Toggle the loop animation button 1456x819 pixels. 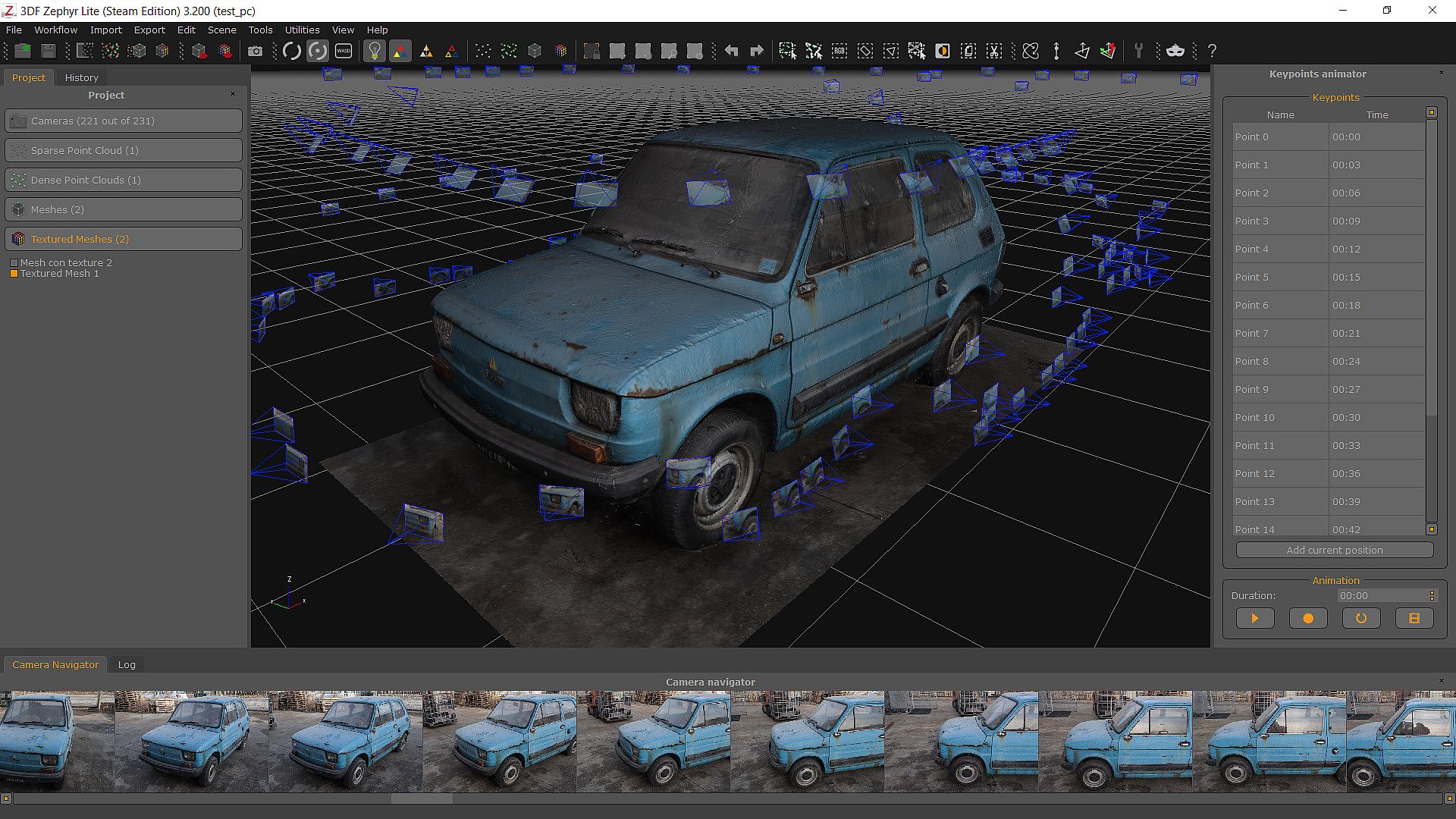pyautogui.click(x=1361, y=618)
